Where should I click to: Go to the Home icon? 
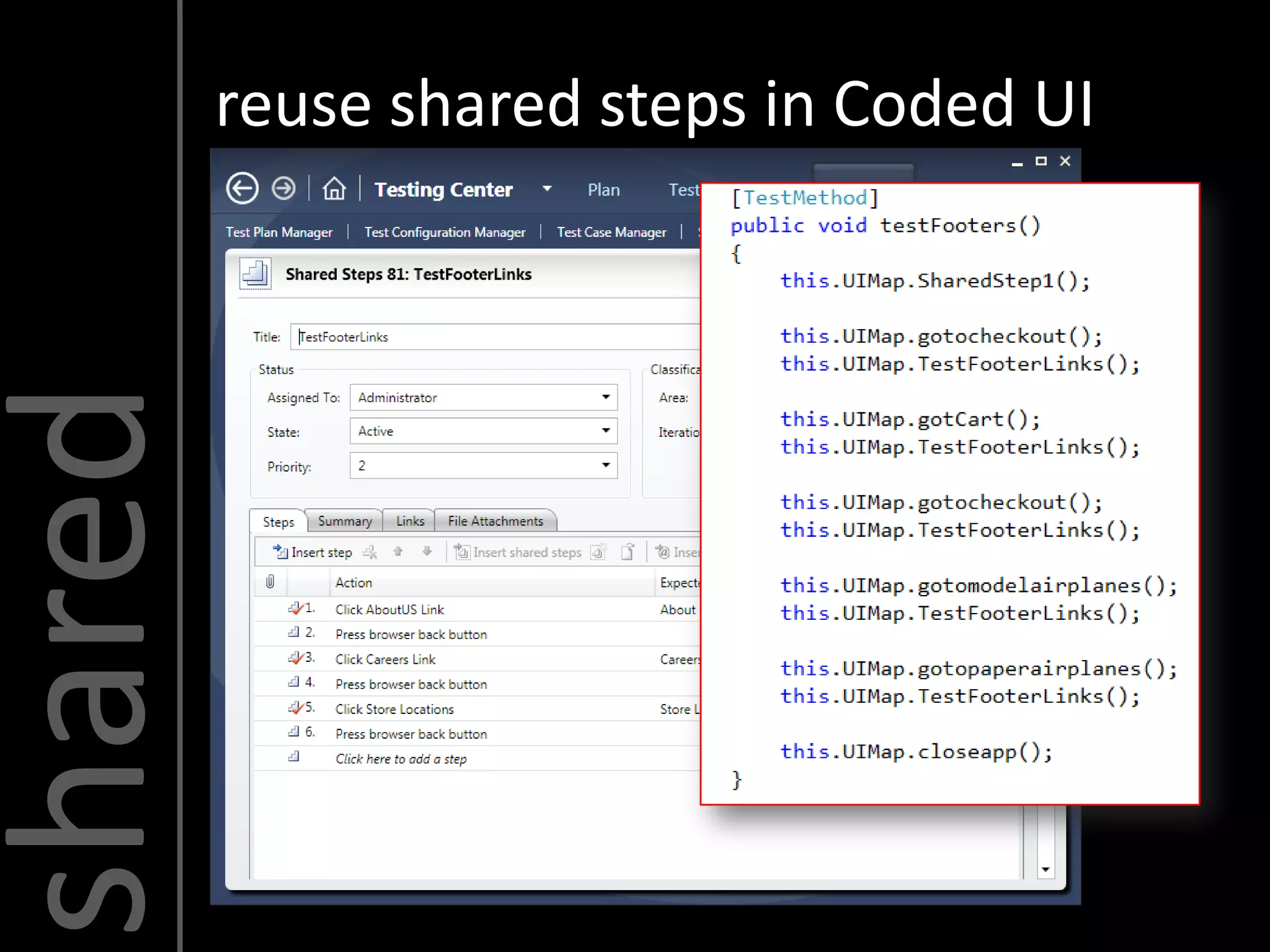[x=334, y=188]
